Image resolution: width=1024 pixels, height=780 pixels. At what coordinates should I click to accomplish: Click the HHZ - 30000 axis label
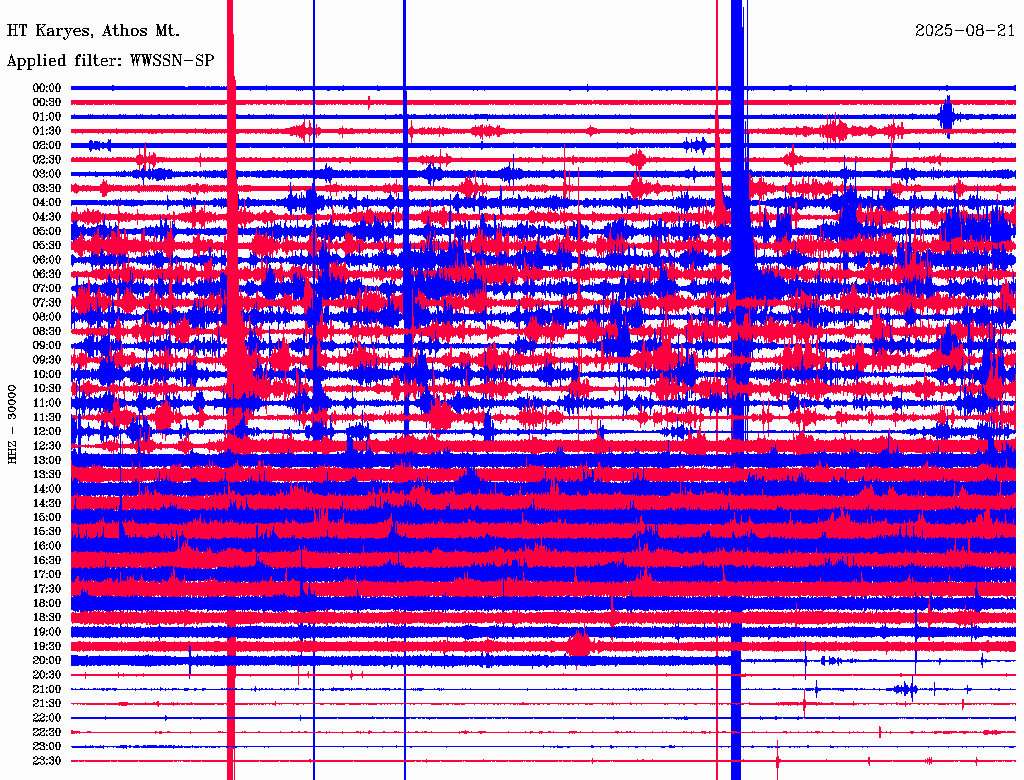(x=12, y=425)
